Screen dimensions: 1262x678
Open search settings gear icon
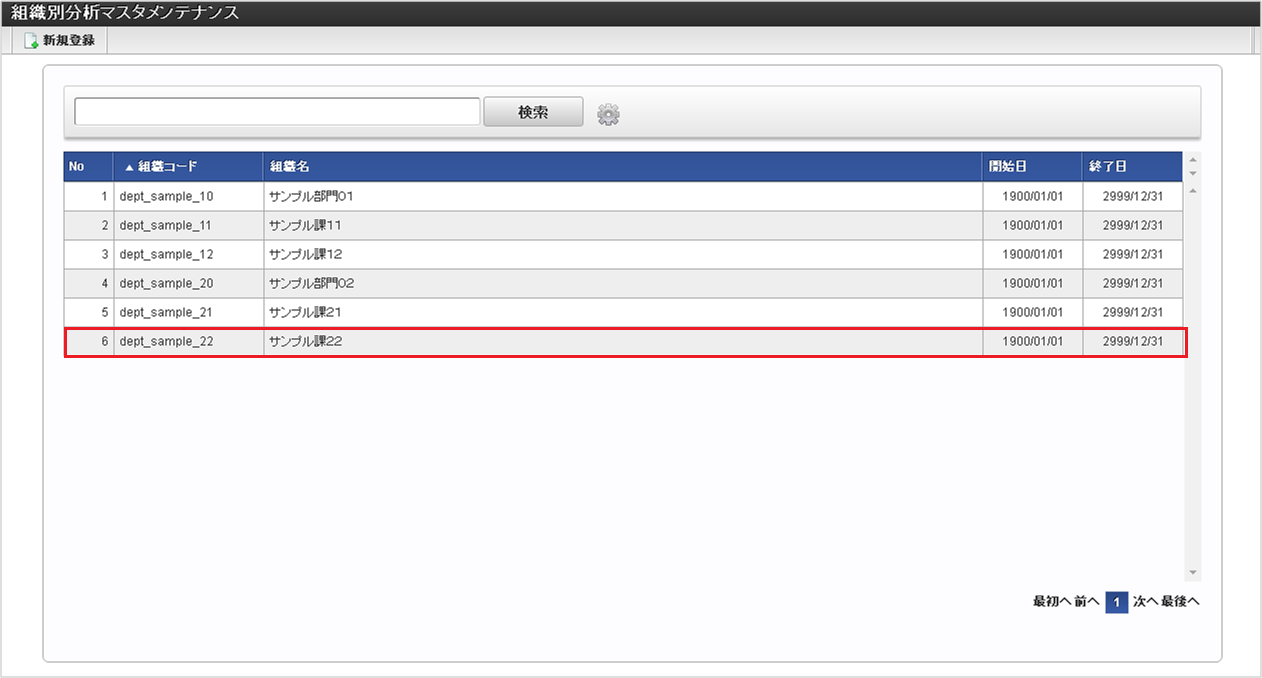point(608,115)
